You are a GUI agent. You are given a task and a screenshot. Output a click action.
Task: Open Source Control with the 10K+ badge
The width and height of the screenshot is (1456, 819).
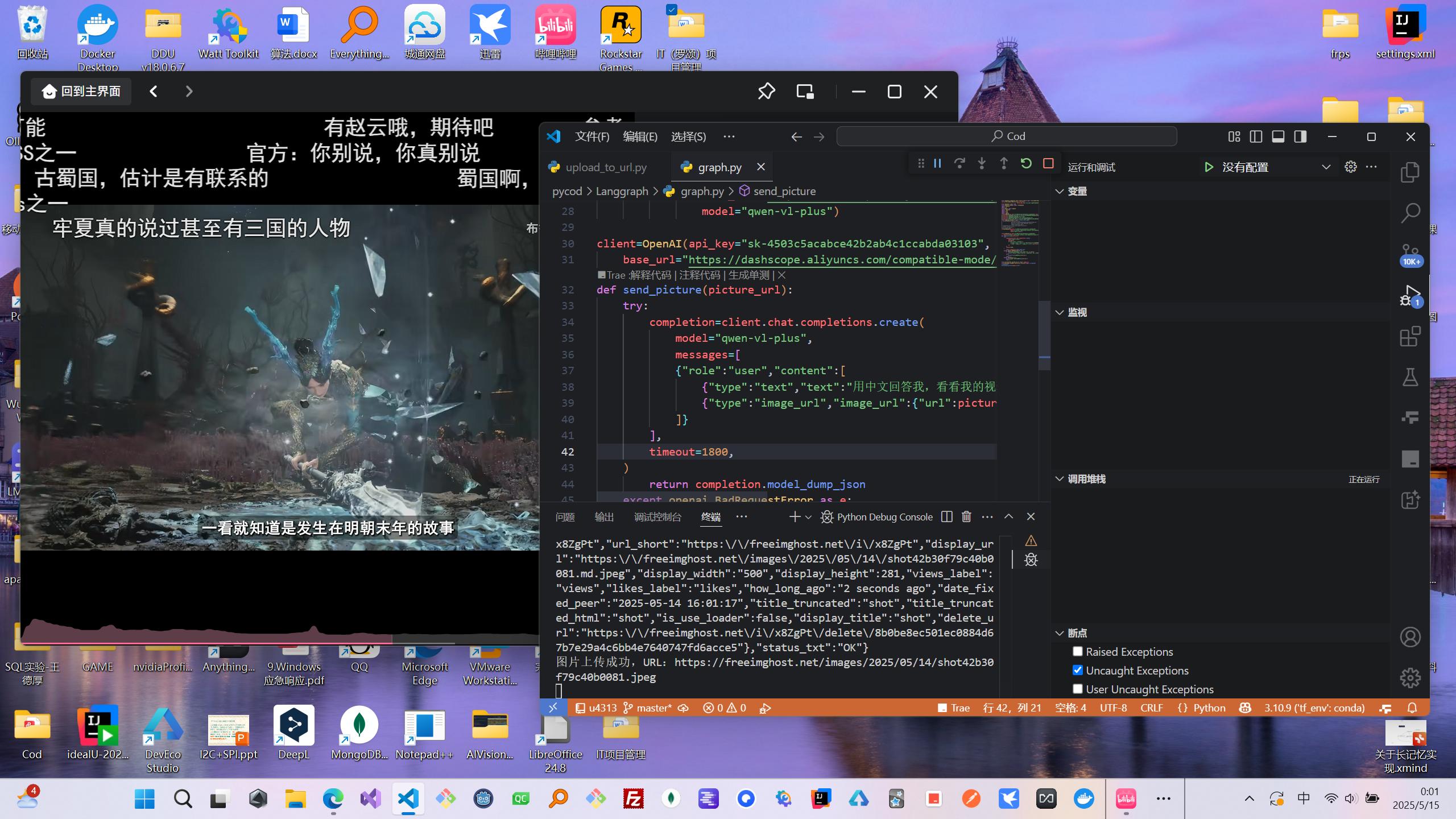1410,255
